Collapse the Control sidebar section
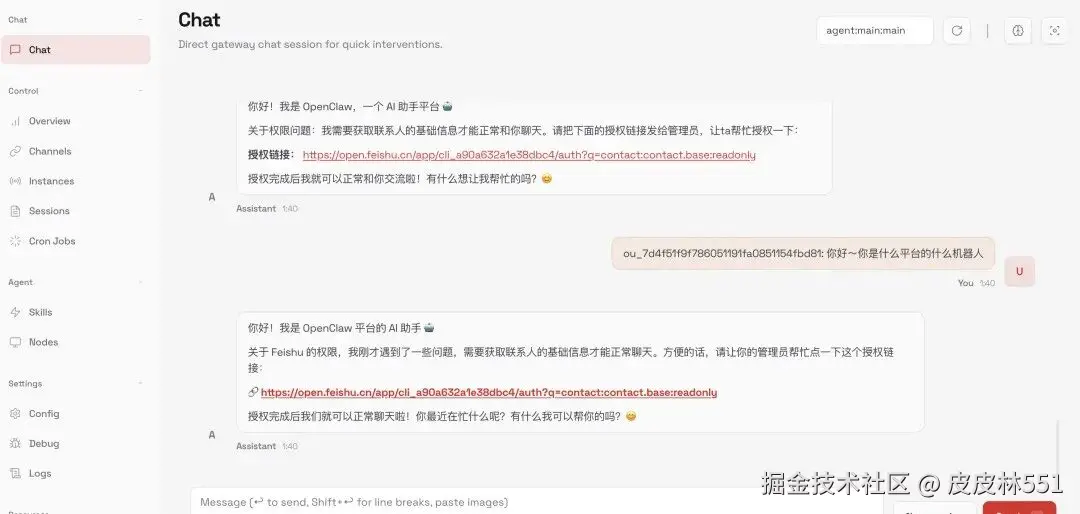This screenshot has height=514, width=1080. [x=141, y=91]
